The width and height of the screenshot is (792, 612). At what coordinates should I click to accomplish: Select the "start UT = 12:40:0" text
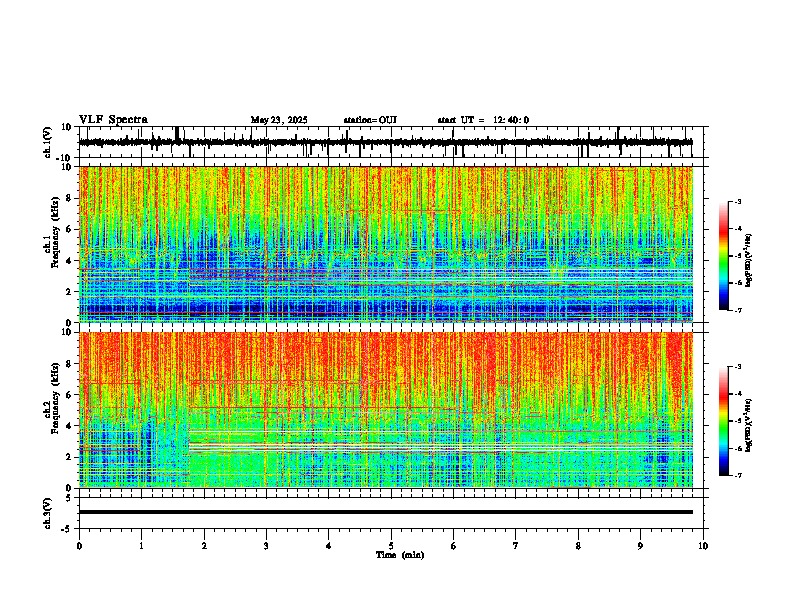483,120
